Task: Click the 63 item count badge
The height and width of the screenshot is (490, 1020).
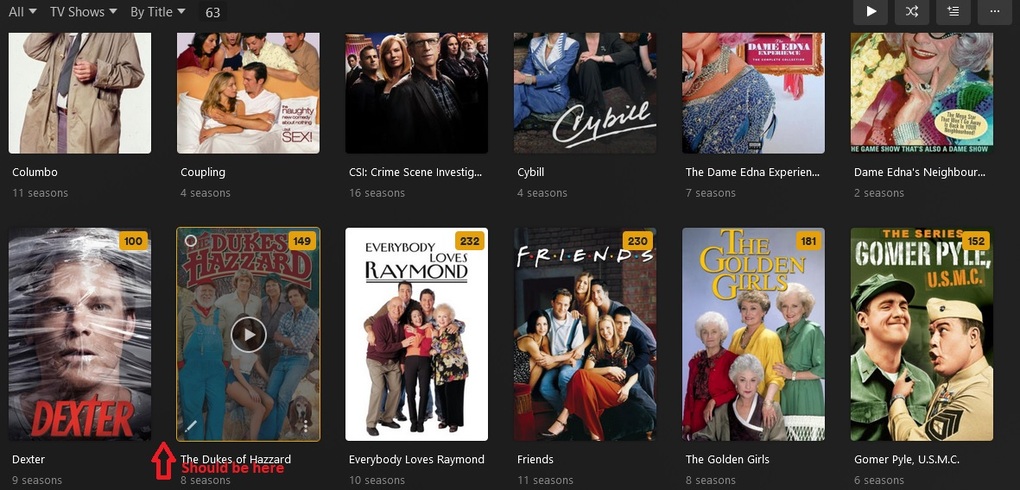Action: click(x=213, y=12)
